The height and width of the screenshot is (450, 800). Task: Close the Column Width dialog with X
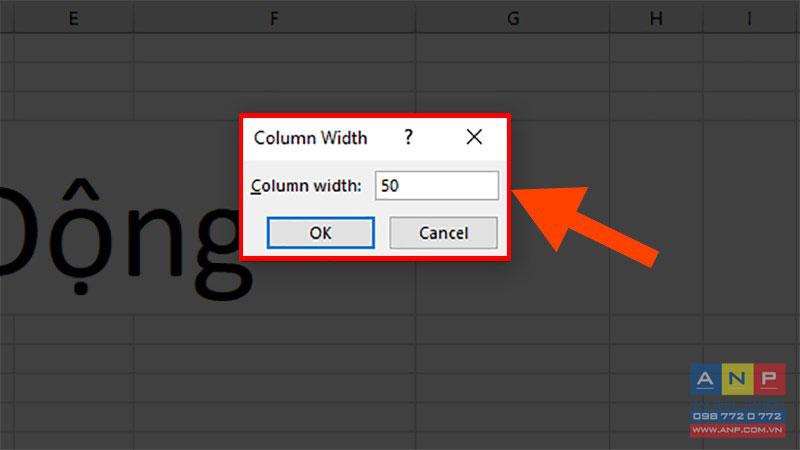474,137
